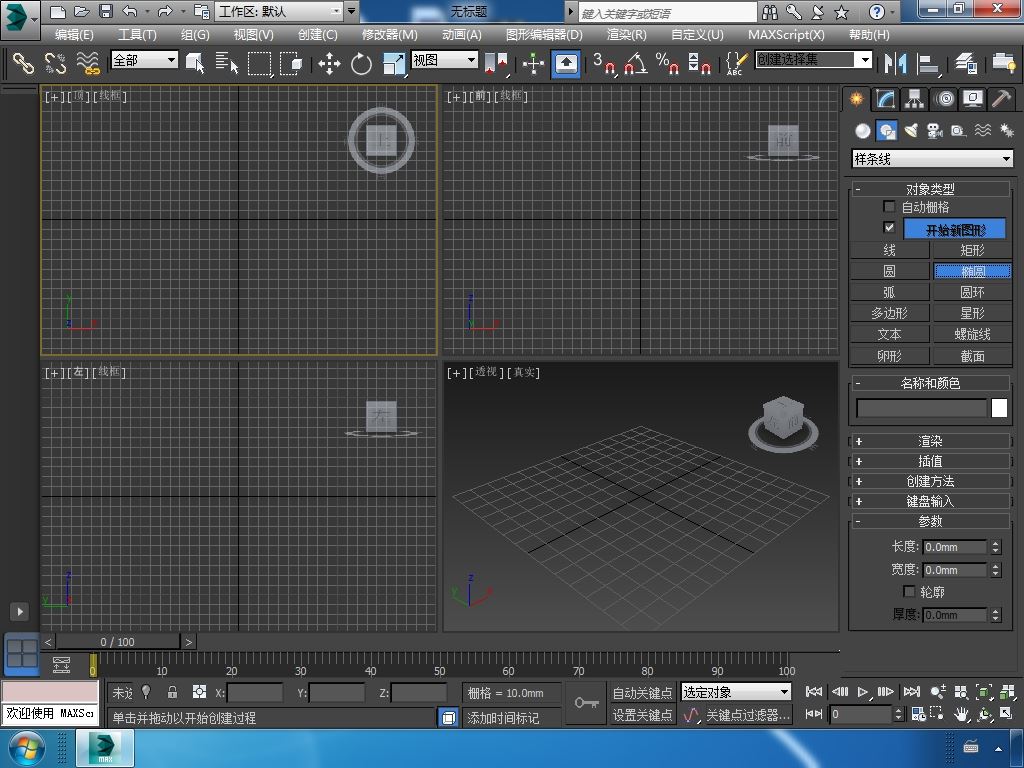
Task: Enable the 轮廓 checkbox
Action: point(908,591)
